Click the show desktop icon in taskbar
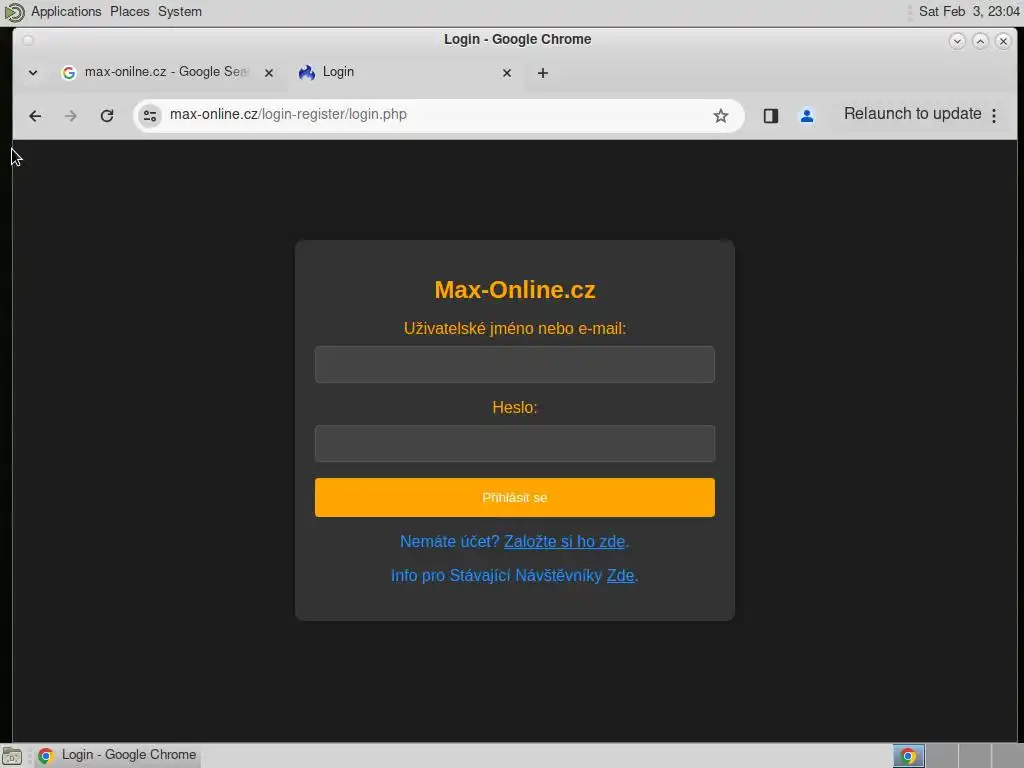 click(x=12, y=756)
